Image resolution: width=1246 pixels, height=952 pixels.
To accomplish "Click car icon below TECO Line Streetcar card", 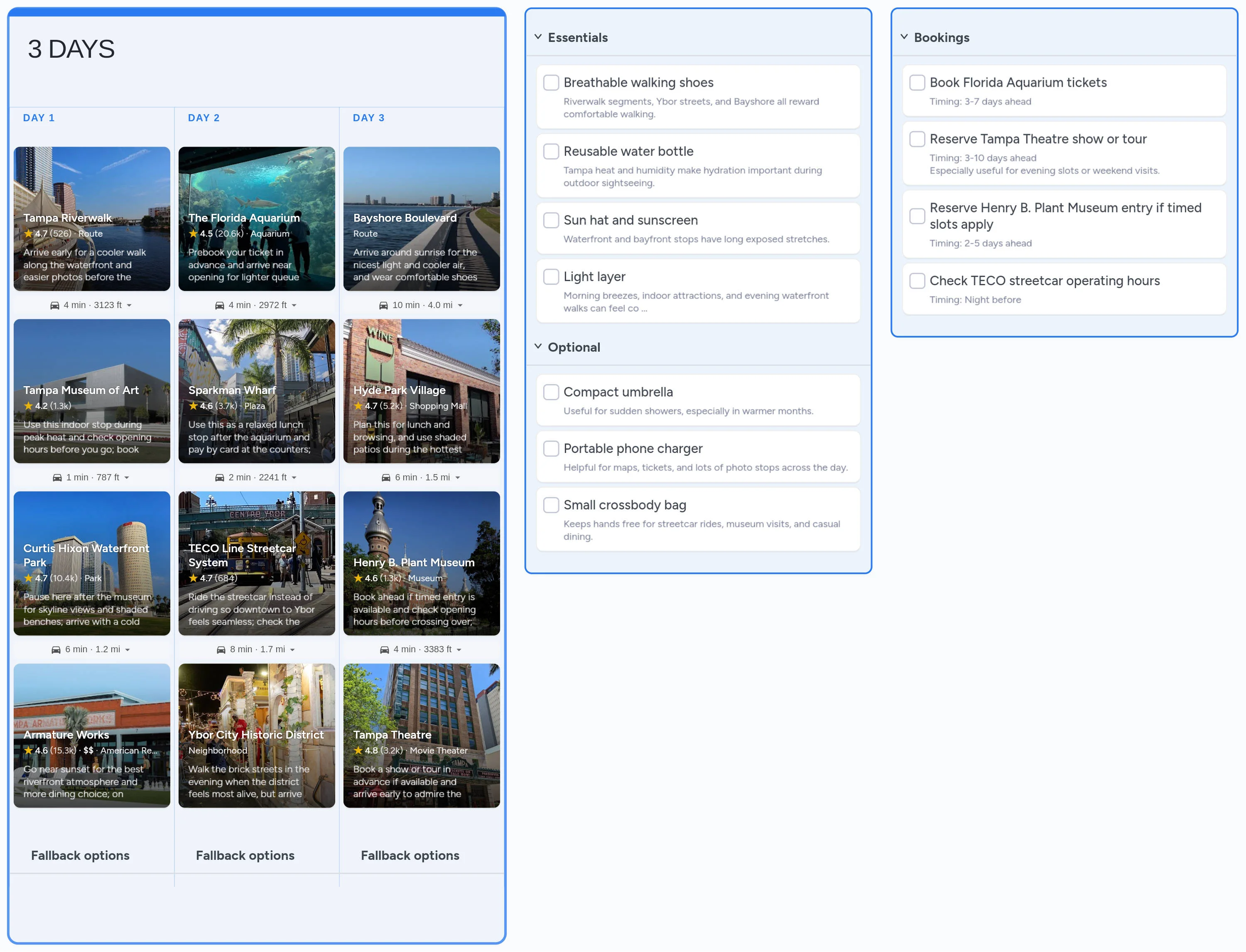I will pyautogui.click(x=221, y=650).
